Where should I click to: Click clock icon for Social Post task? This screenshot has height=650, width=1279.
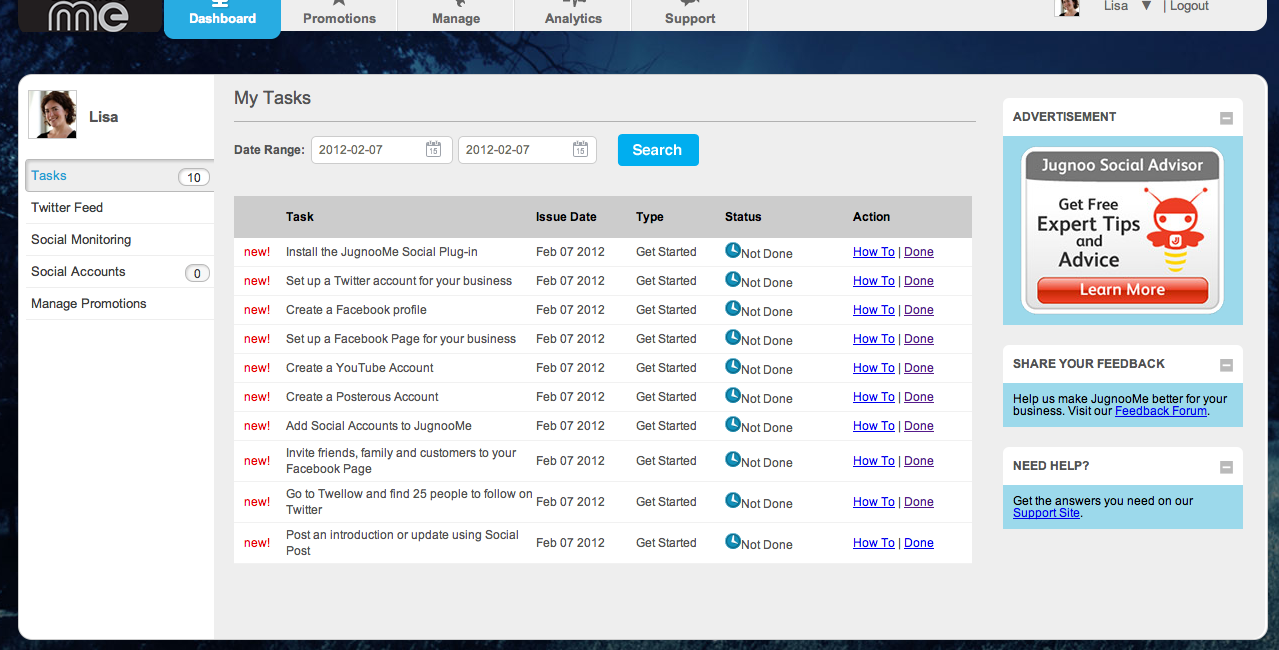click(x=733, y=541)
